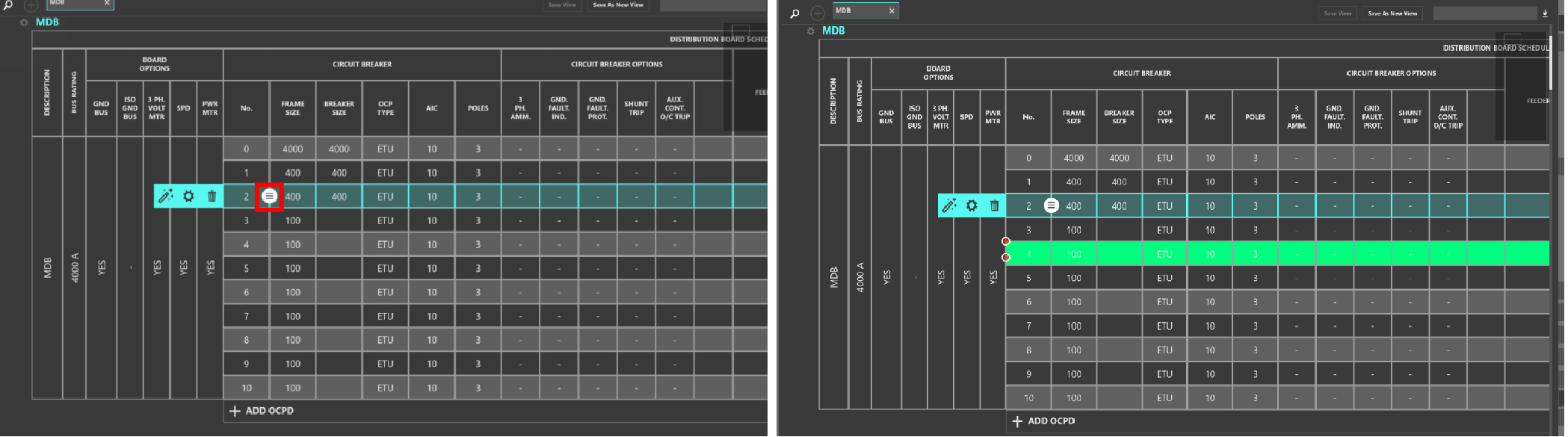
Task: Click Save As New View in right panel
Action: coord(1392,13)
